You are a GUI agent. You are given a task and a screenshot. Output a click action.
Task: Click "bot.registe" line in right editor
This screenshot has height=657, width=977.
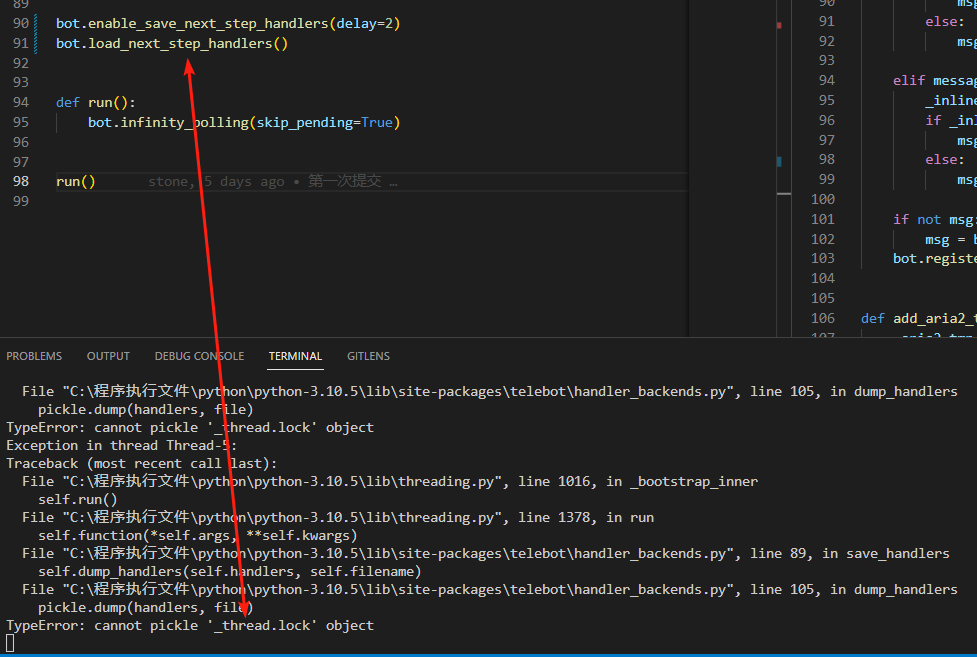(x=935, y=259)
